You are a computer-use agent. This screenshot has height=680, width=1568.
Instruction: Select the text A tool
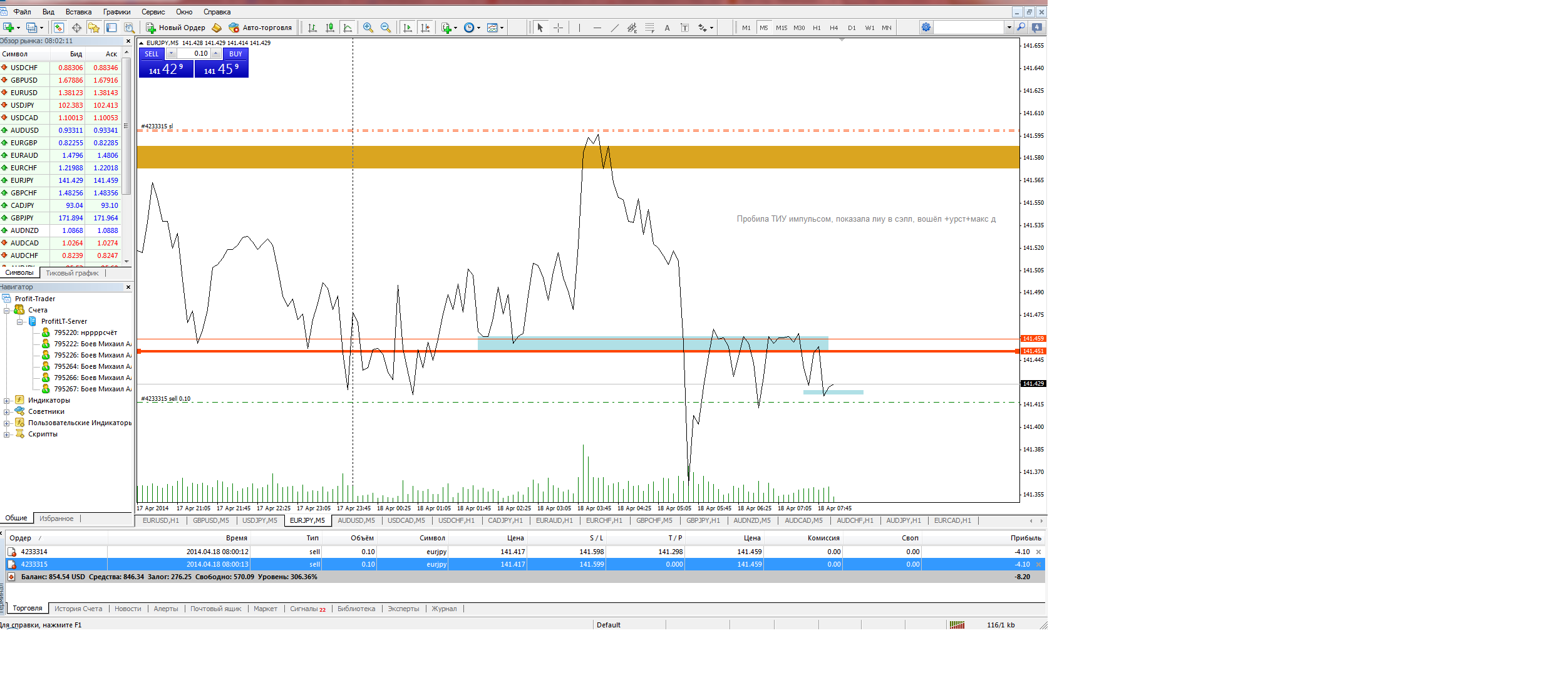(x=667, y=28)
